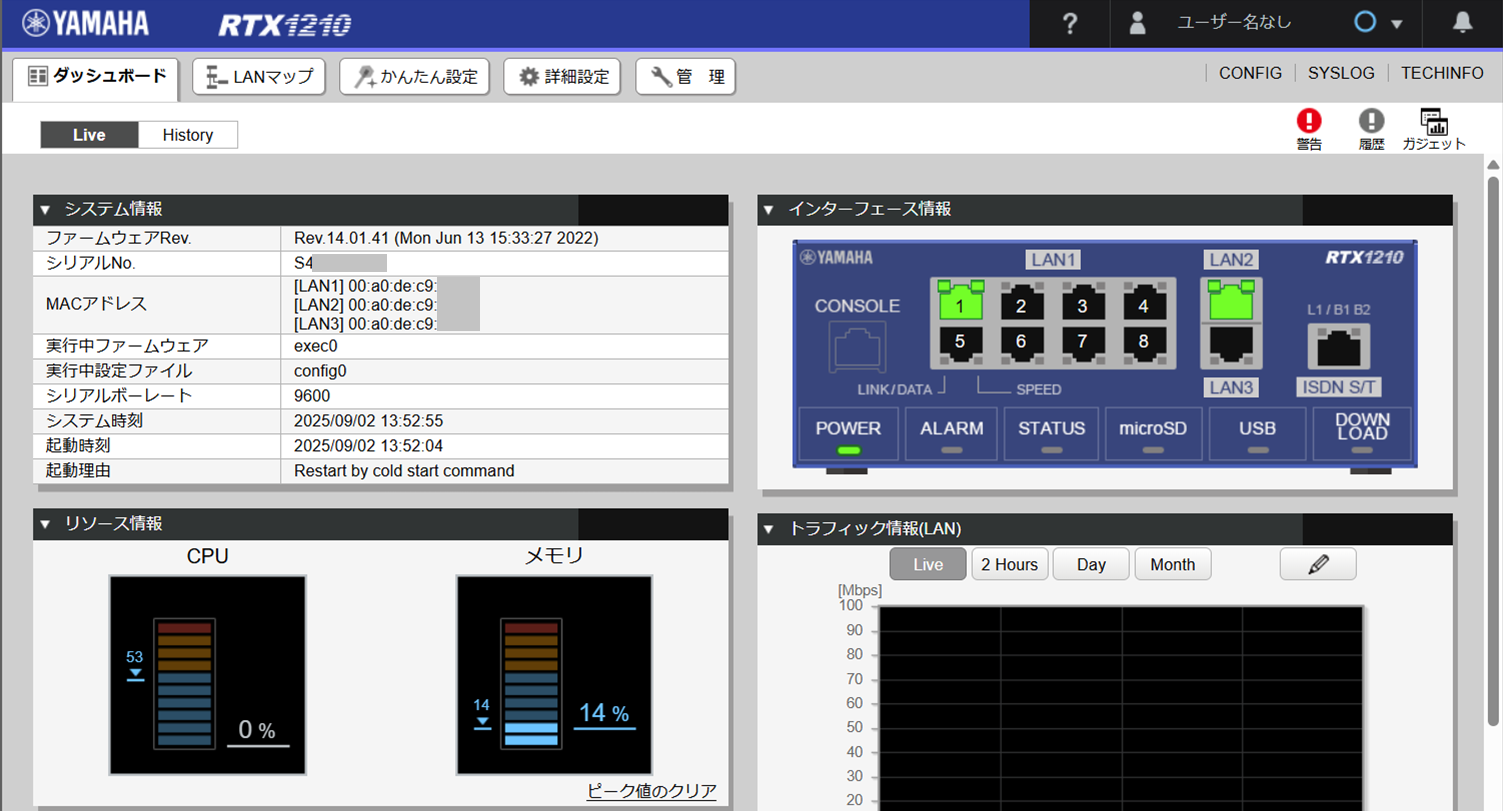
Task: Click the user silhouette icon
Action: pos(1137,24)
